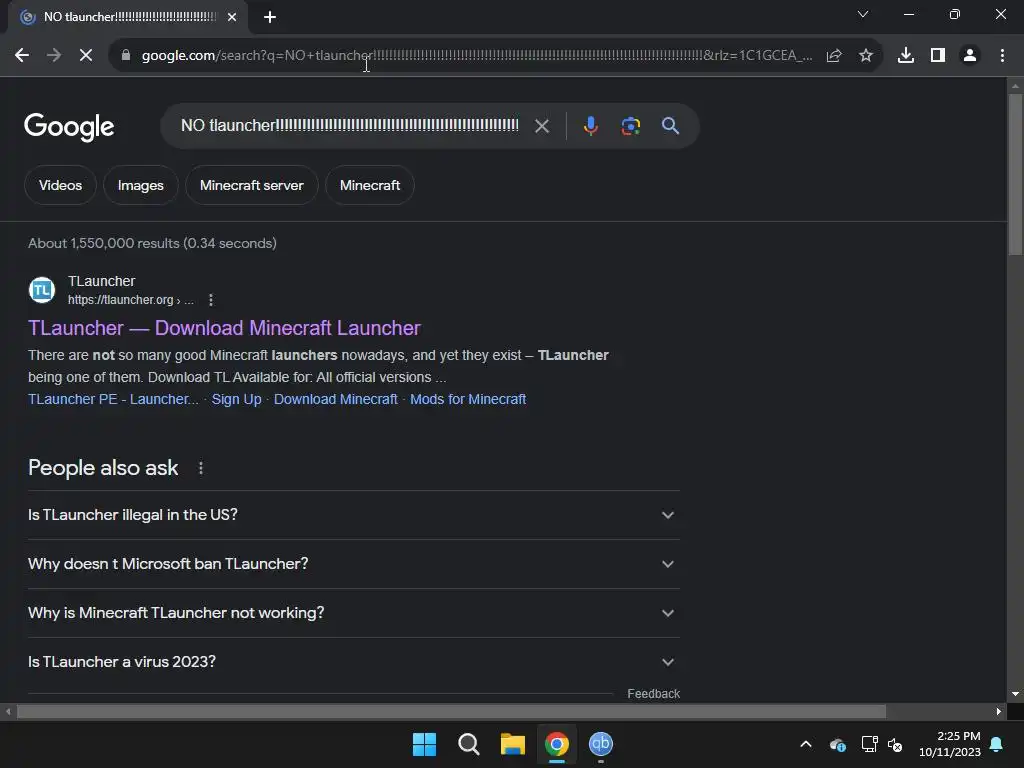The height and width of the screenshot is (768, 1024).
Task: Bookmark this tab with the star icon
Action: [866, 56]
